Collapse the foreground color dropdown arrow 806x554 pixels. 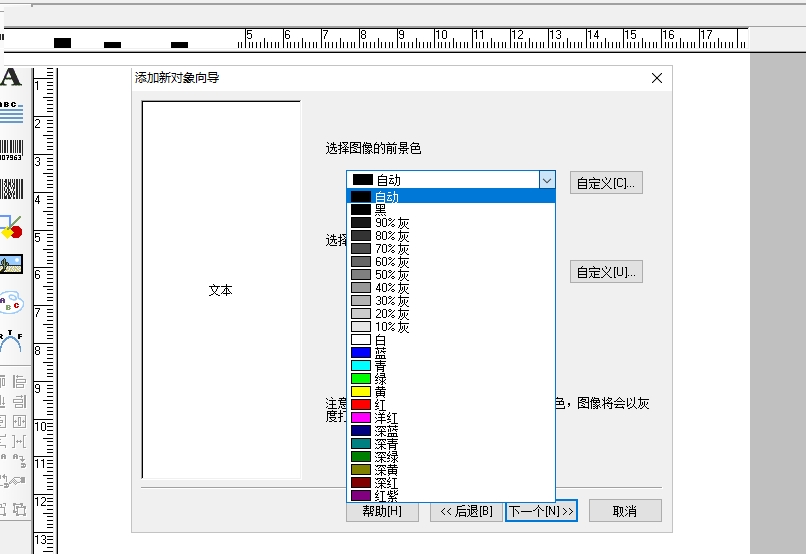(x=547, y=180)
